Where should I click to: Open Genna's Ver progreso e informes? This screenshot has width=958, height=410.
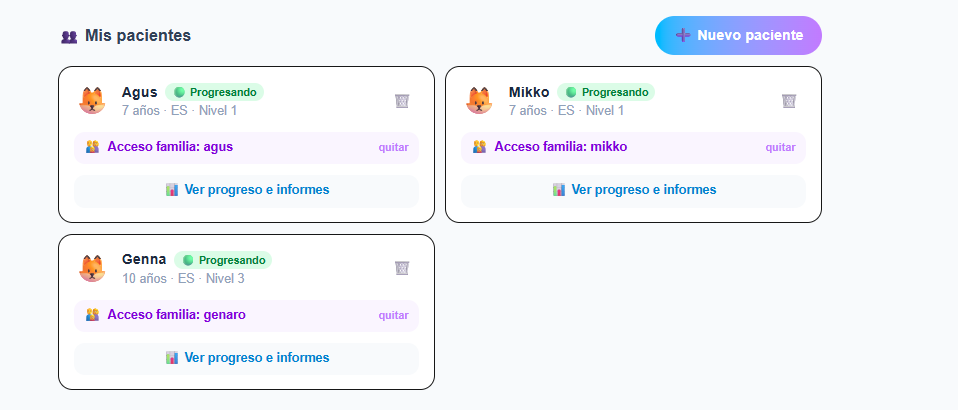(247, 358)
